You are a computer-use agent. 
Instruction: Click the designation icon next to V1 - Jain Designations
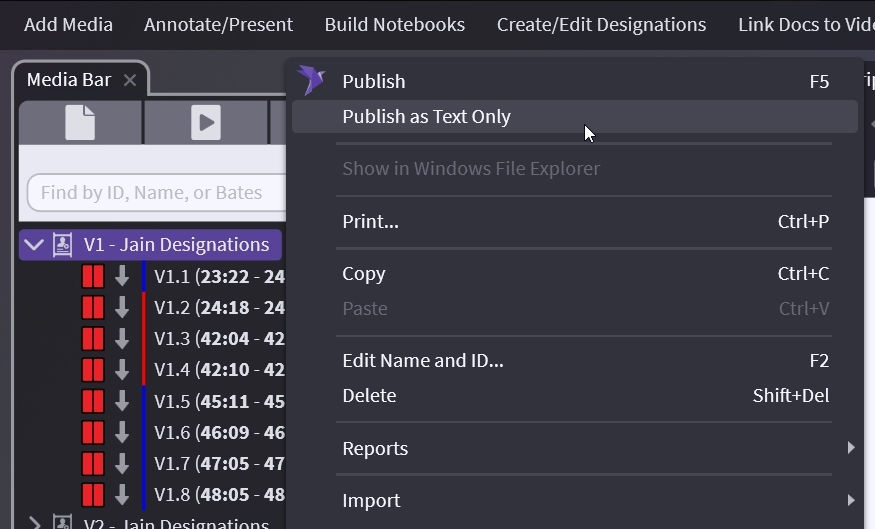coord(63,245)
